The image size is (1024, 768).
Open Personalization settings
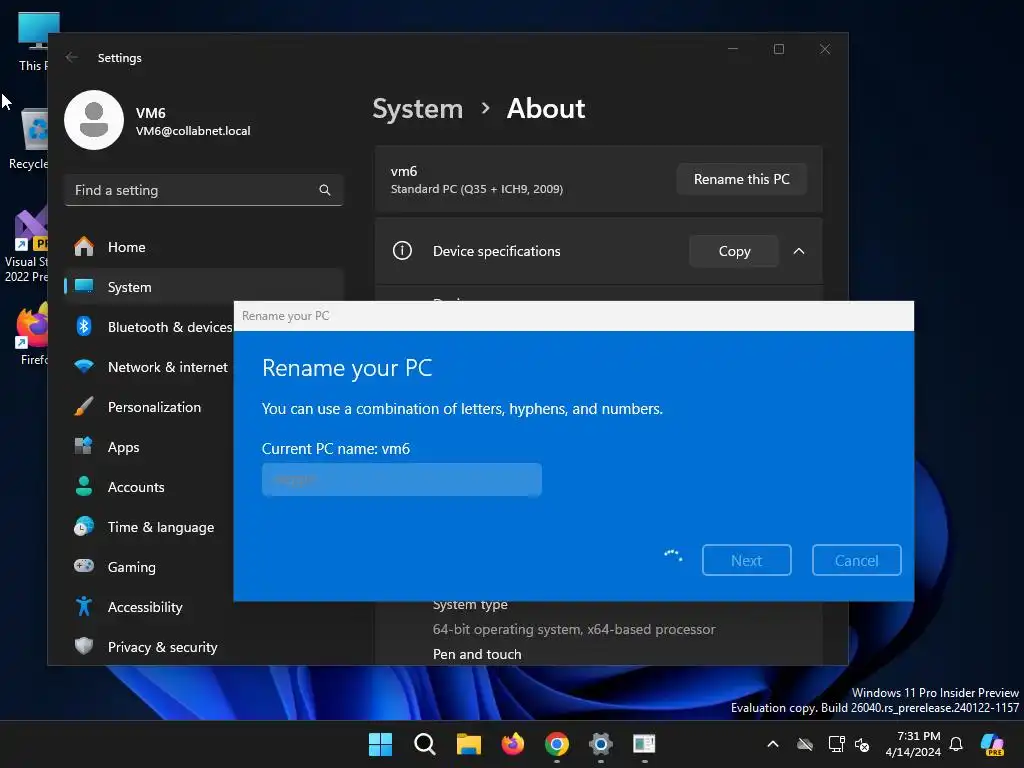click(x=149, y=407)
